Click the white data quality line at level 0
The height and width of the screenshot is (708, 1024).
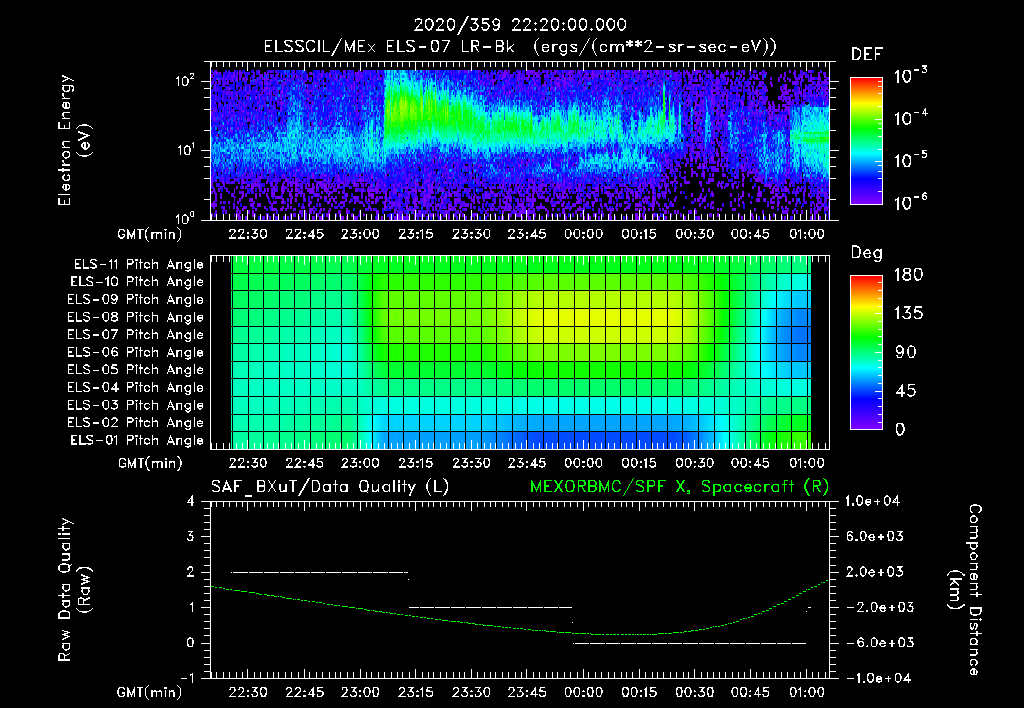(x=690, y=643)
